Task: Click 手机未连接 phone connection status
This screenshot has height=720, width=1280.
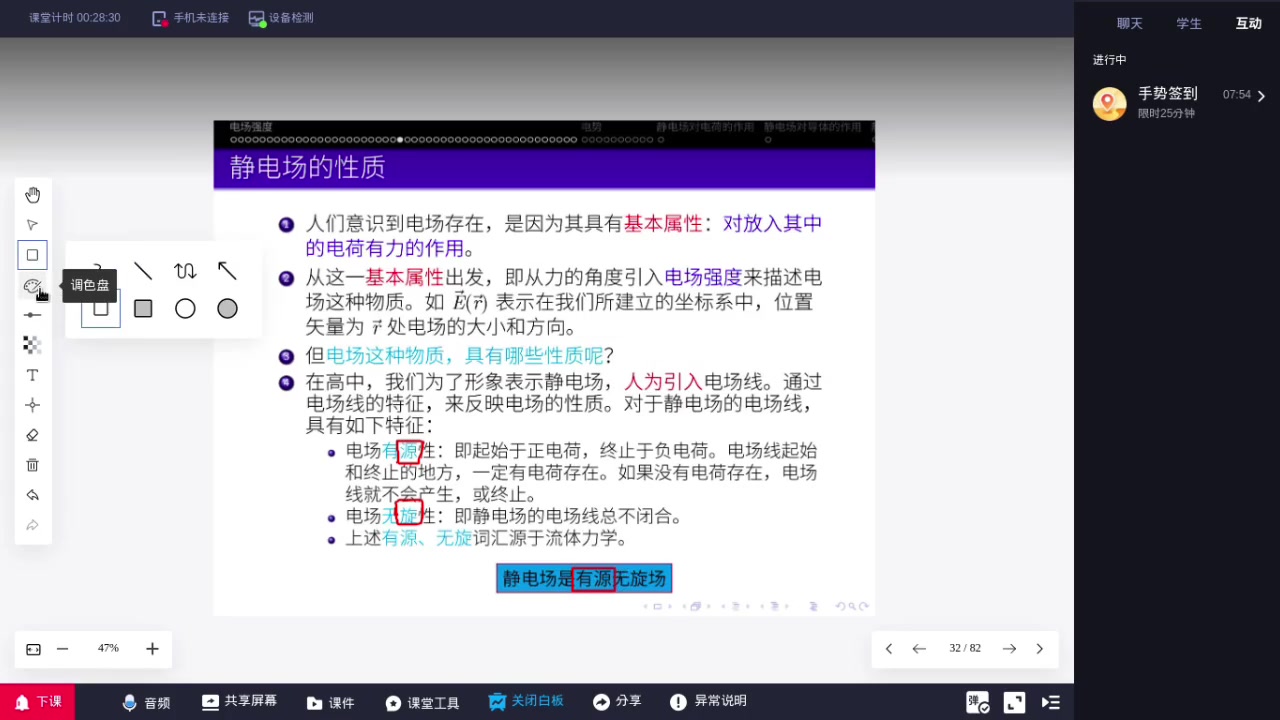Action: coord(190,18)
